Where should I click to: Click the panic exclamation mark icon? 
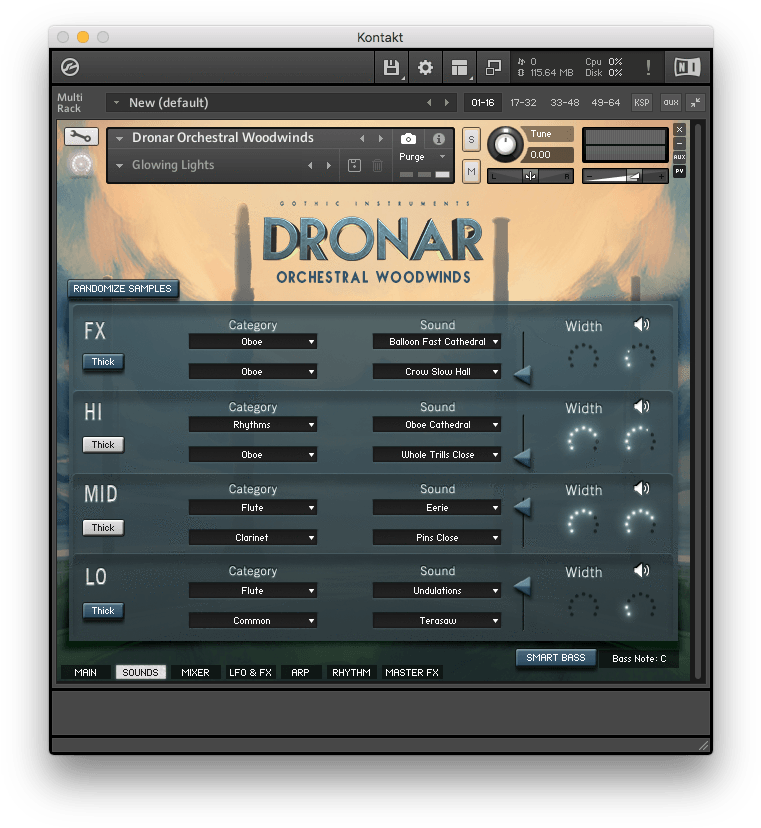coord(648,67)
